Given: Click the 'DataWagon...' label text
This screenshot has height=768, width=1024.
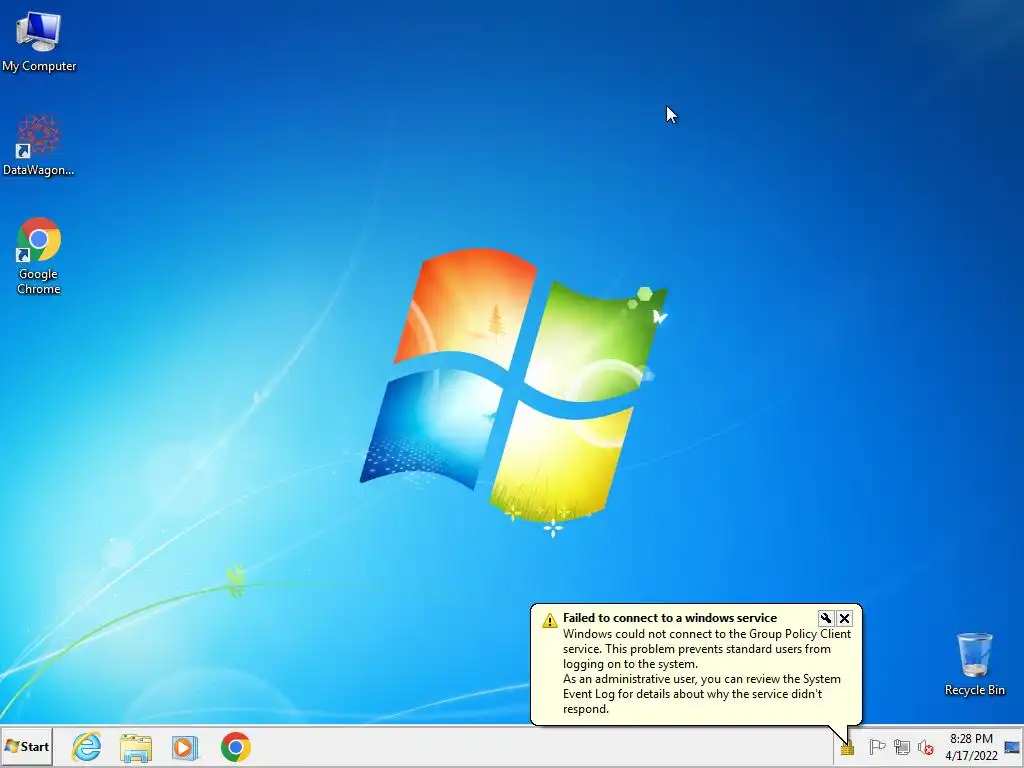Looking at the screenshot, I should pyautogui.click(x=39, y=170).
